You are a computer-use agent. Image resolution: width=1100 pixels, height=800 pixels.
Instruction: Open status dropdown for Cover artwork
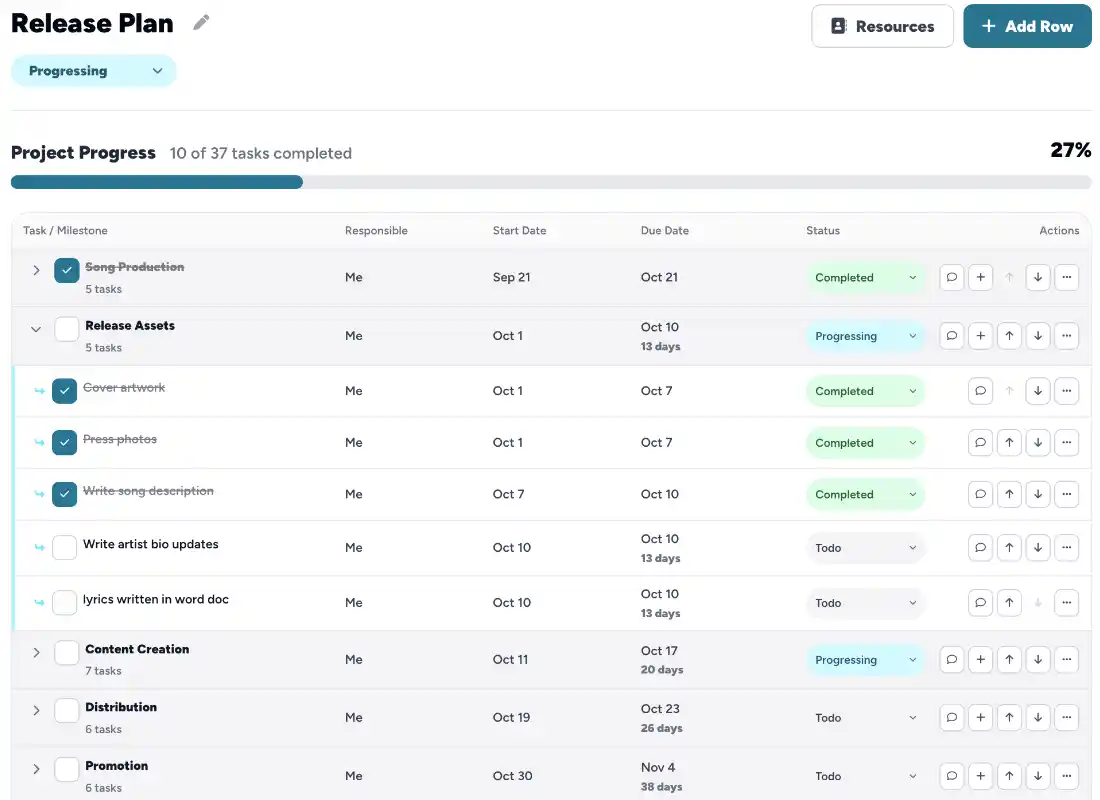pos(865,391)
